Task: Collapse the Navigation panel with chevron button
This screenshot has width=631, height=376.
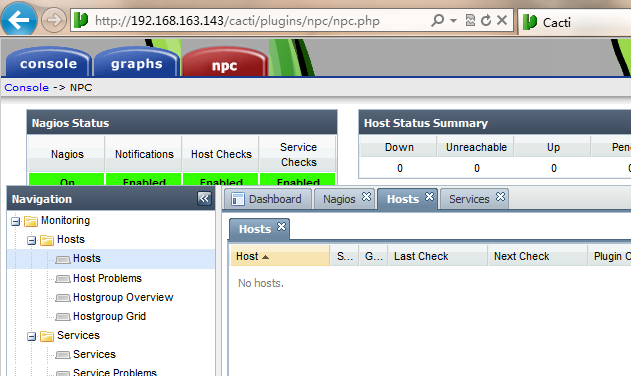Action: point(204,198)
